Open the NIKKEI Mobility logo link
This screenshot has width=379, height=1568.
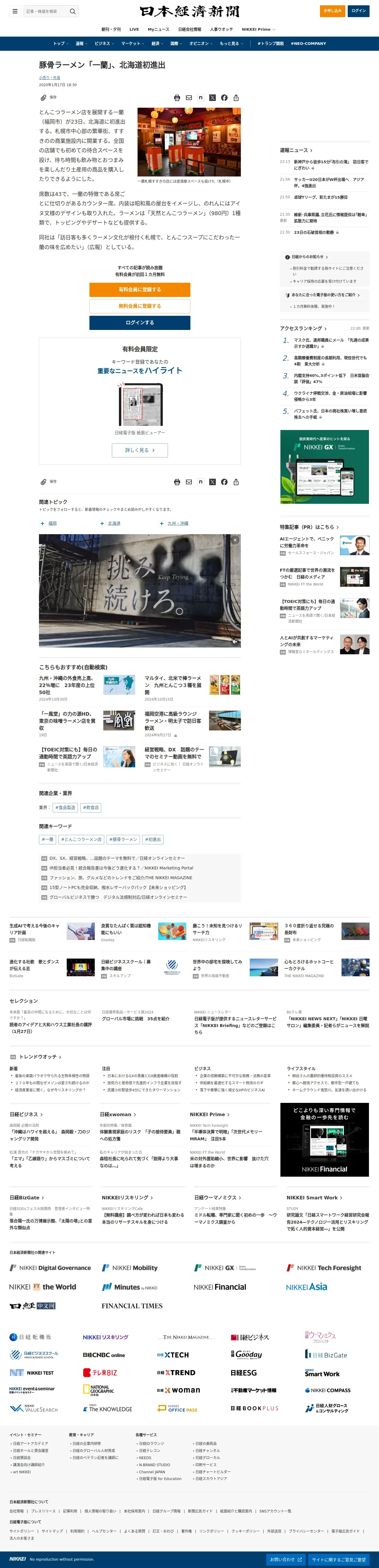130,1268
